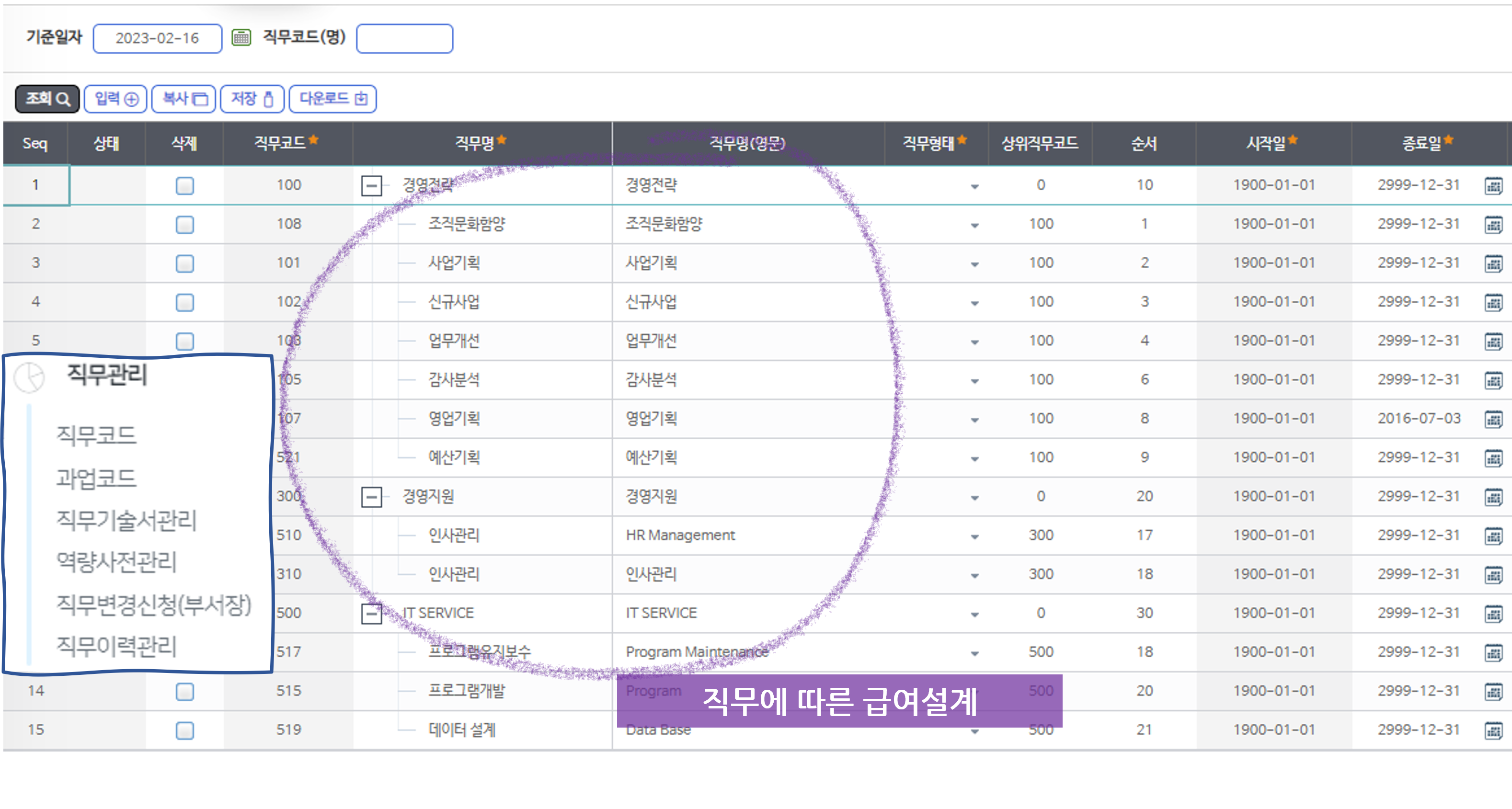Open end date calendar for row 경영전략
1512x809 pixels.
[1493, 186]
